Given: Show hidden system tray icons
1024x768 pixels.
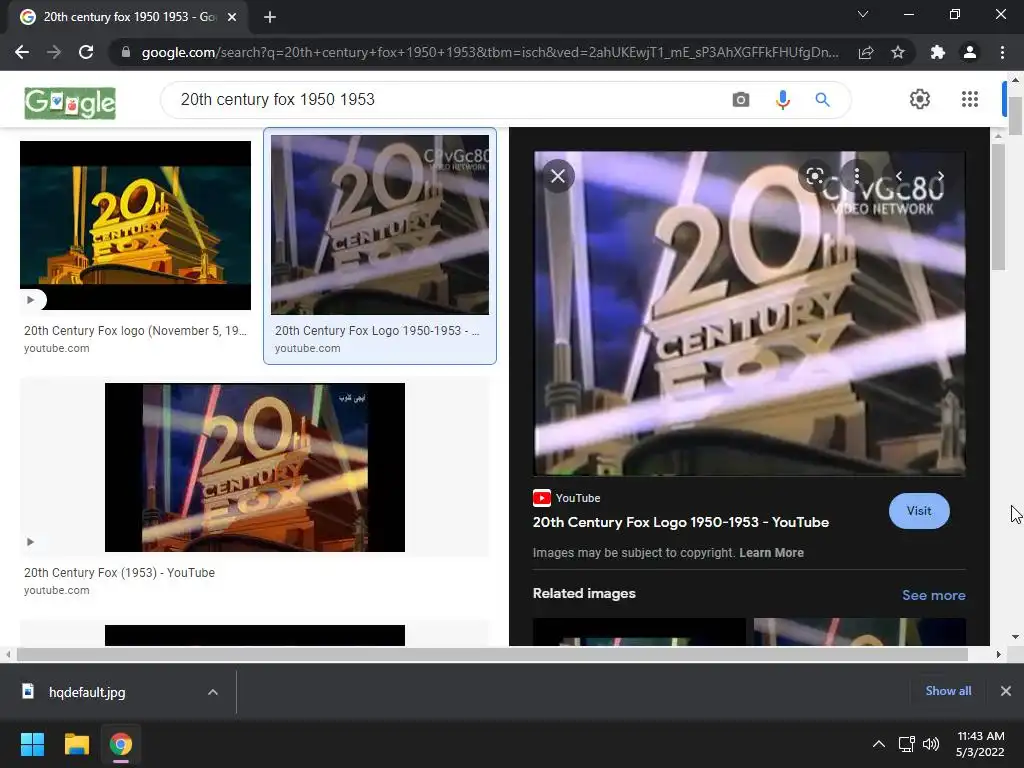Looking at the screenshot, I should [879, 744].
